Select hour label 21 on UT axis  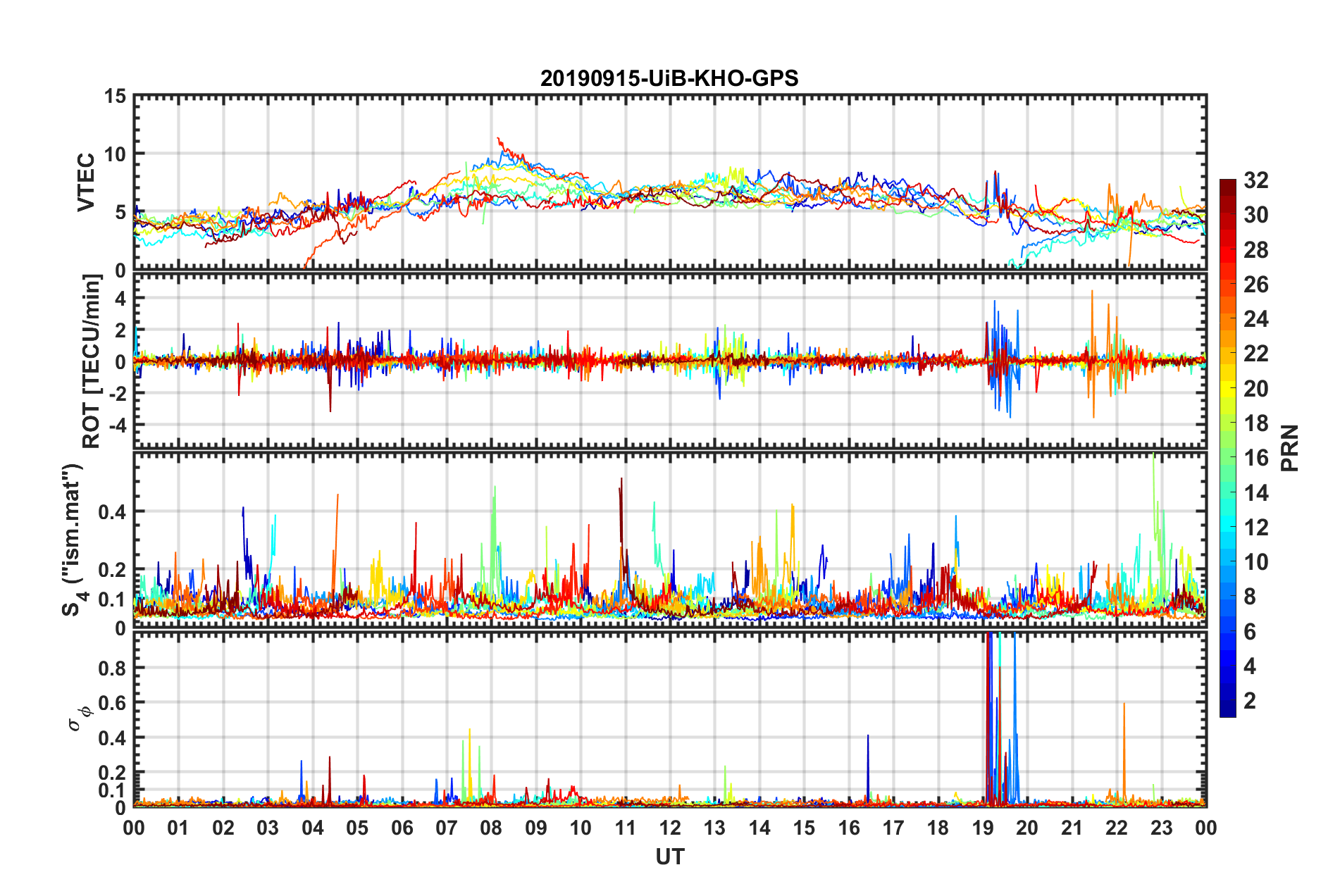tap(1072, 828)
